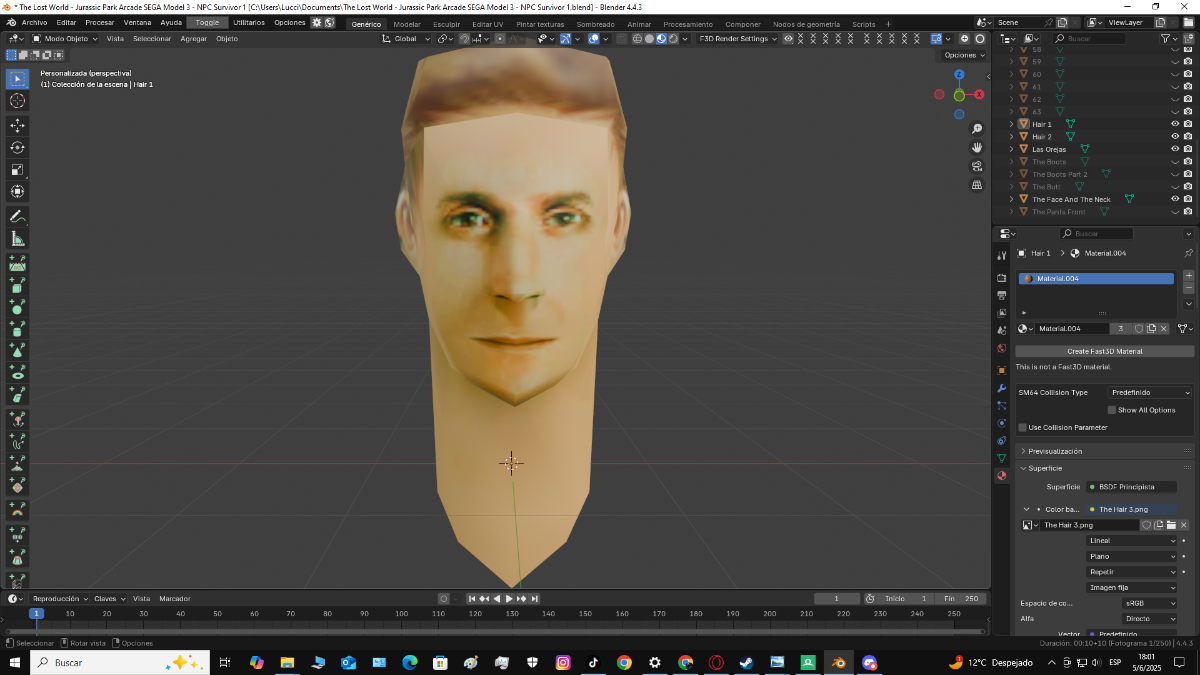The image size is (1200, 675).
Task: Select the Rotate tool
Action: tap(17, 147)
